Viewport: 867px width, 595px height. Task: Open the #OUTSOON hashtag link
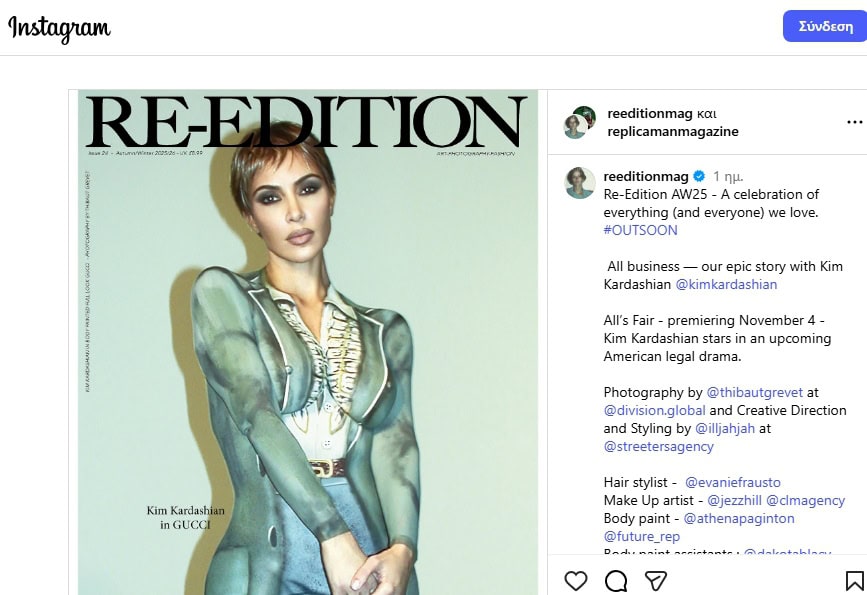coord(640,230)
